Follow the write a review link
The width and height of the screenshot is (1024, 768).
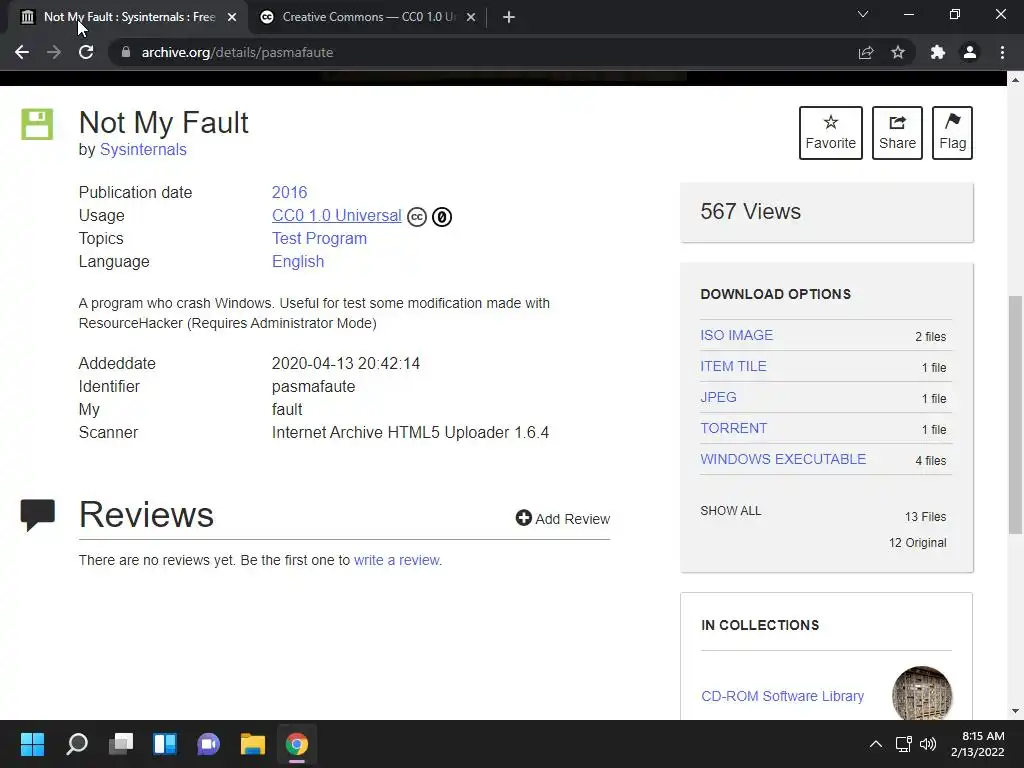tap(396, 560)
